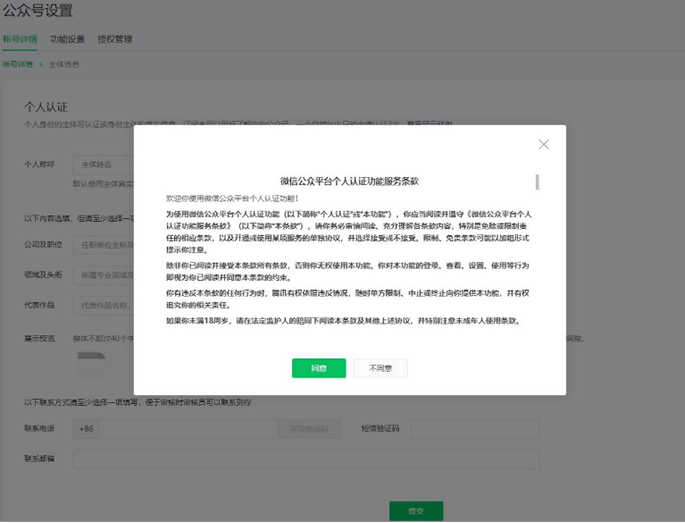The image size is (685, 523).
Task: Focus the 短信验证码 input field
Action: pyautogui.click(x=475, y=429)
